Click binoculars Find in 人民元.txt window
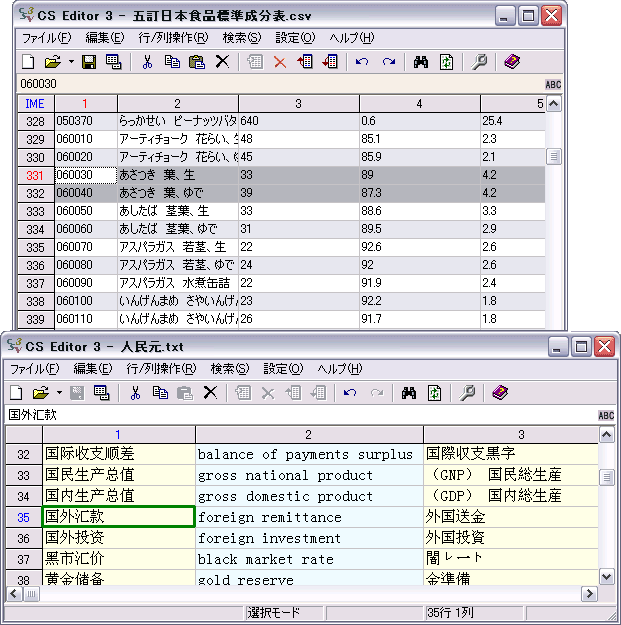Viewport: 621px width, 625px height. [x=409, y=393]
